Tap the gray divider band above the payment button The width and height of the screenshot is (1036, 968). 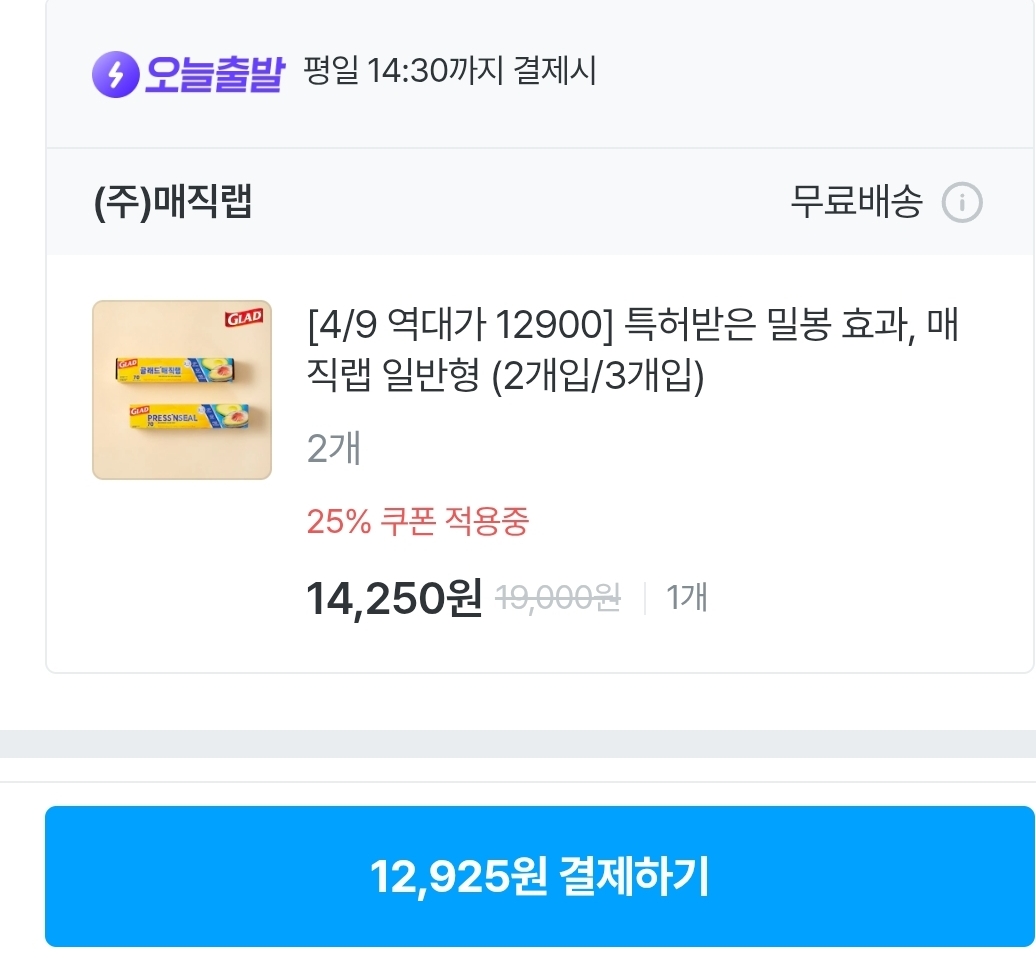[x=518, y=744]
